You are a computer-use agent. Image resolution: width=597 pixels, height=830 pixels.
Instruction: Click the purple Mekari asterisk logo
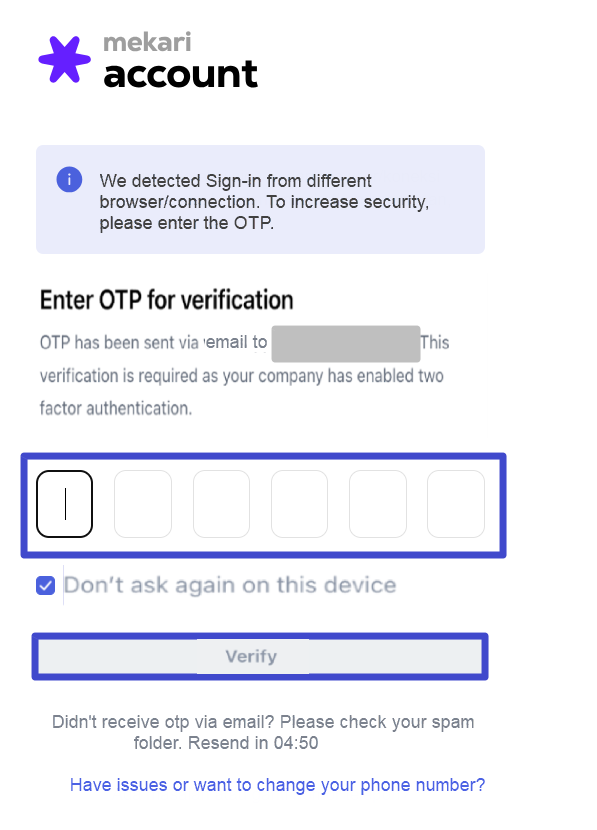pyautogui.click(x=65, y=59)
